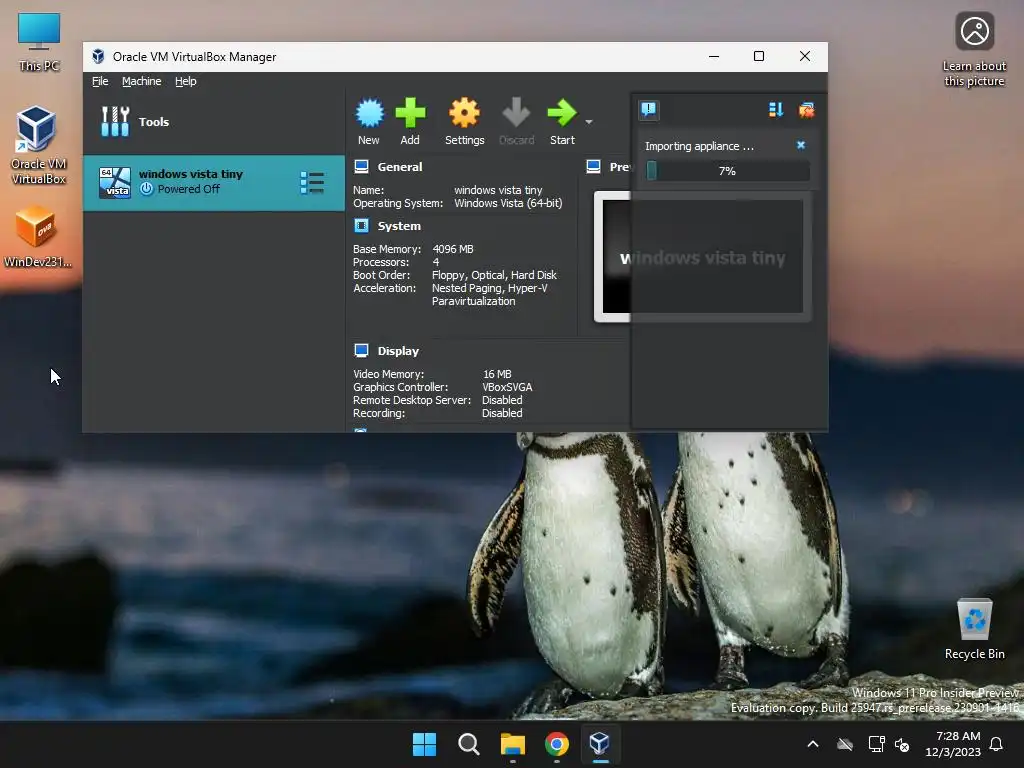1024x768 pixels.
Task: Click the keep finished progresses icon
Action: point(776,110)
